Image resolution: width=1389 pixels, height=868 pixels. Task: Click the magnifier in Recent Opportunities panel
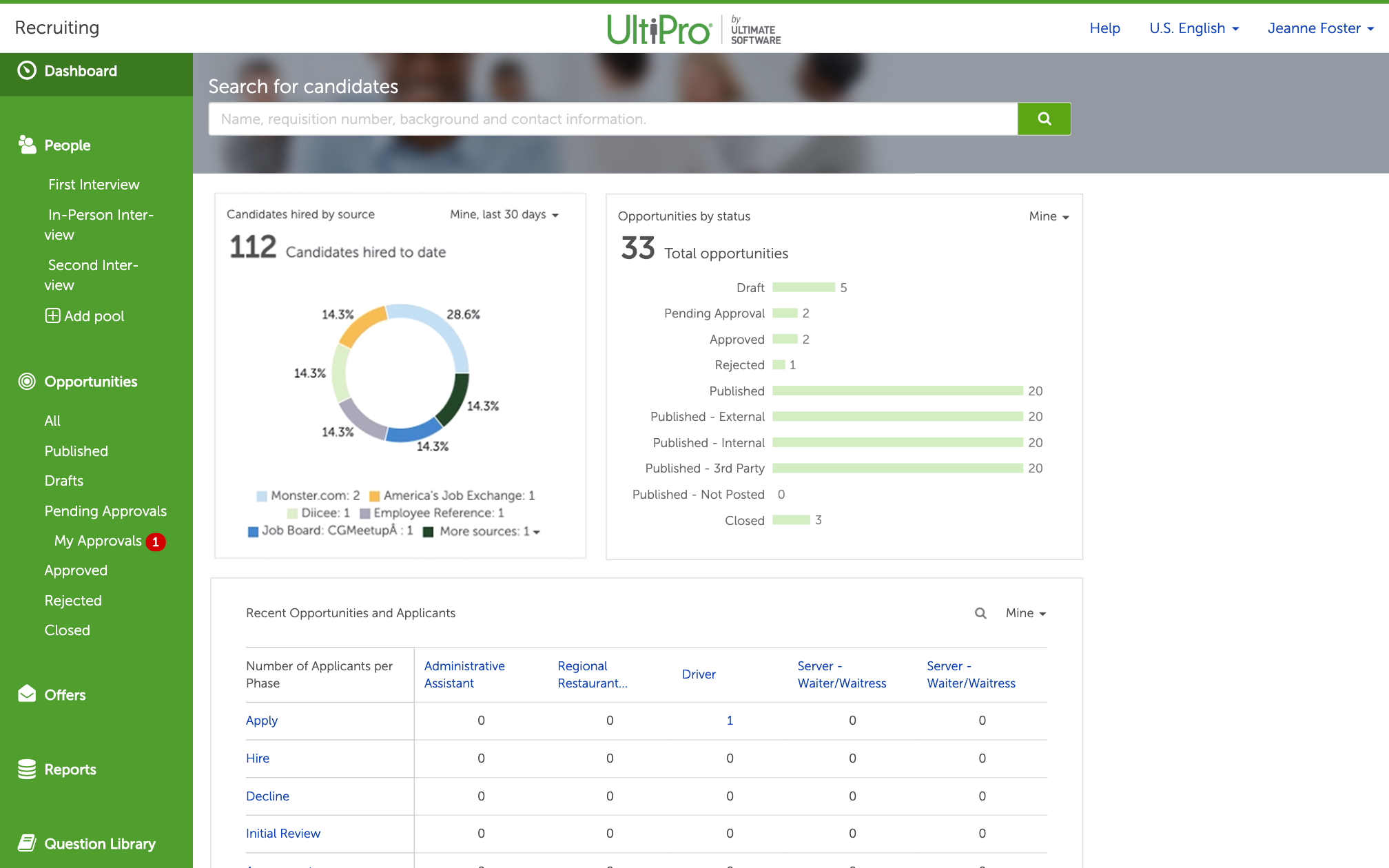(x=980, y=613)
